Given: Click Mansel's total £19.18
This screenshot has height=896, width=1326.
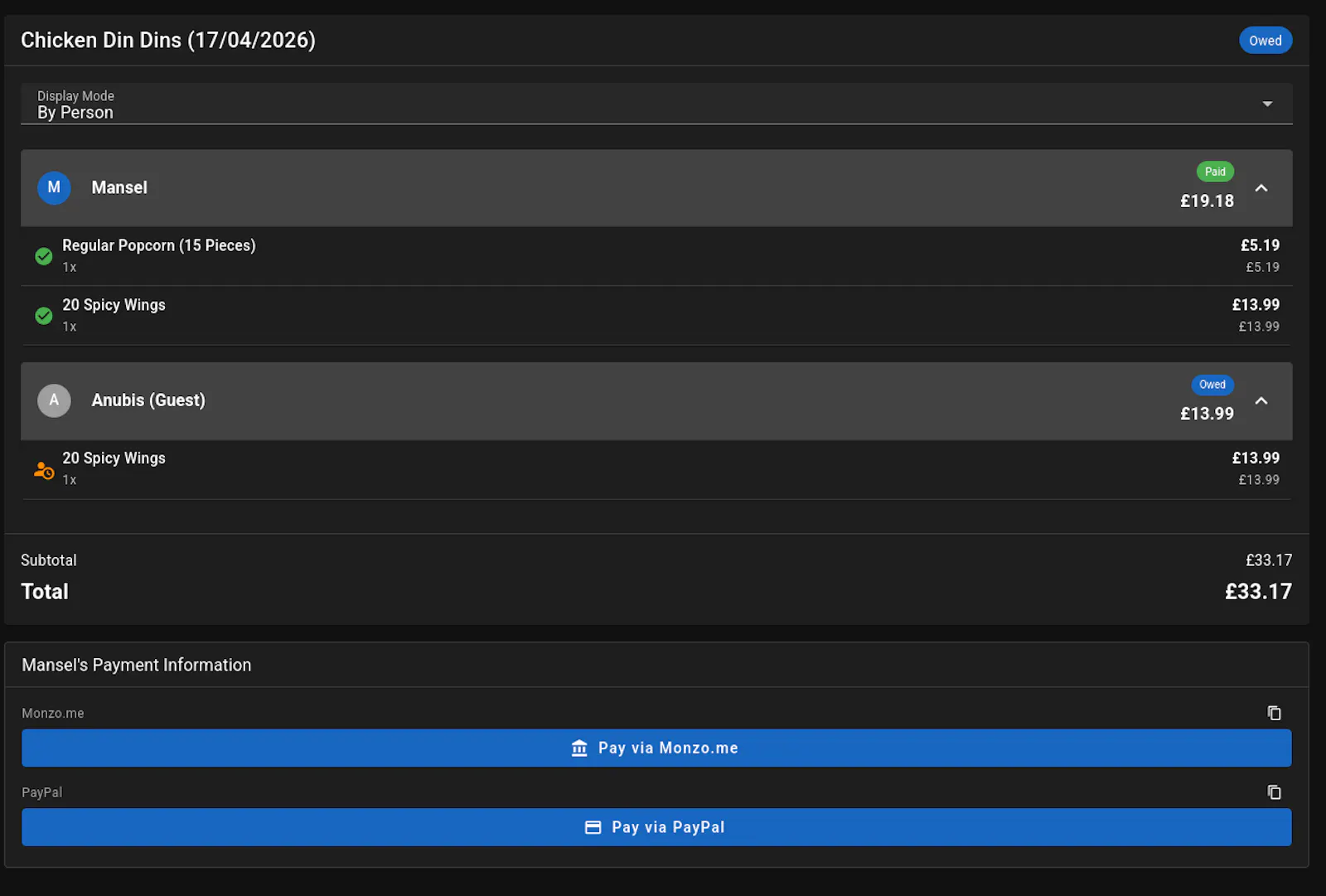Looking at the screenshot, I should tap(1207, 201).
